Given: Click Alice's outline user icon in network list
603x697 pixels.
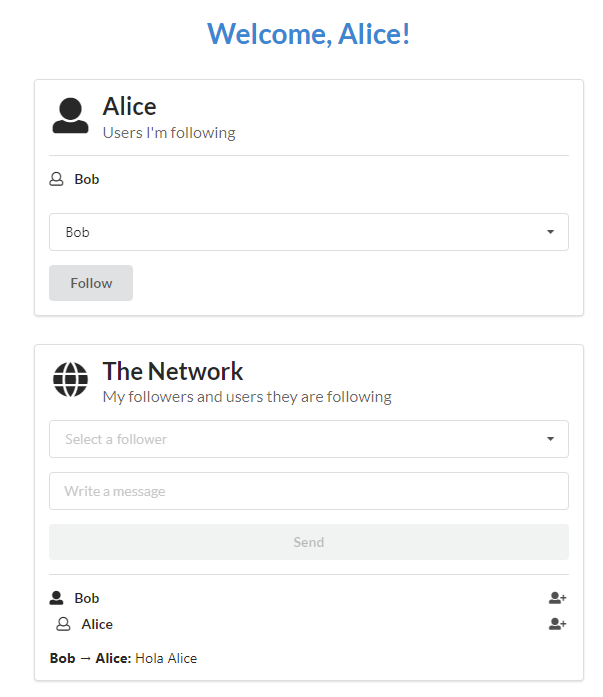Looking at the screenshot, I should click(x=63, y=624).
